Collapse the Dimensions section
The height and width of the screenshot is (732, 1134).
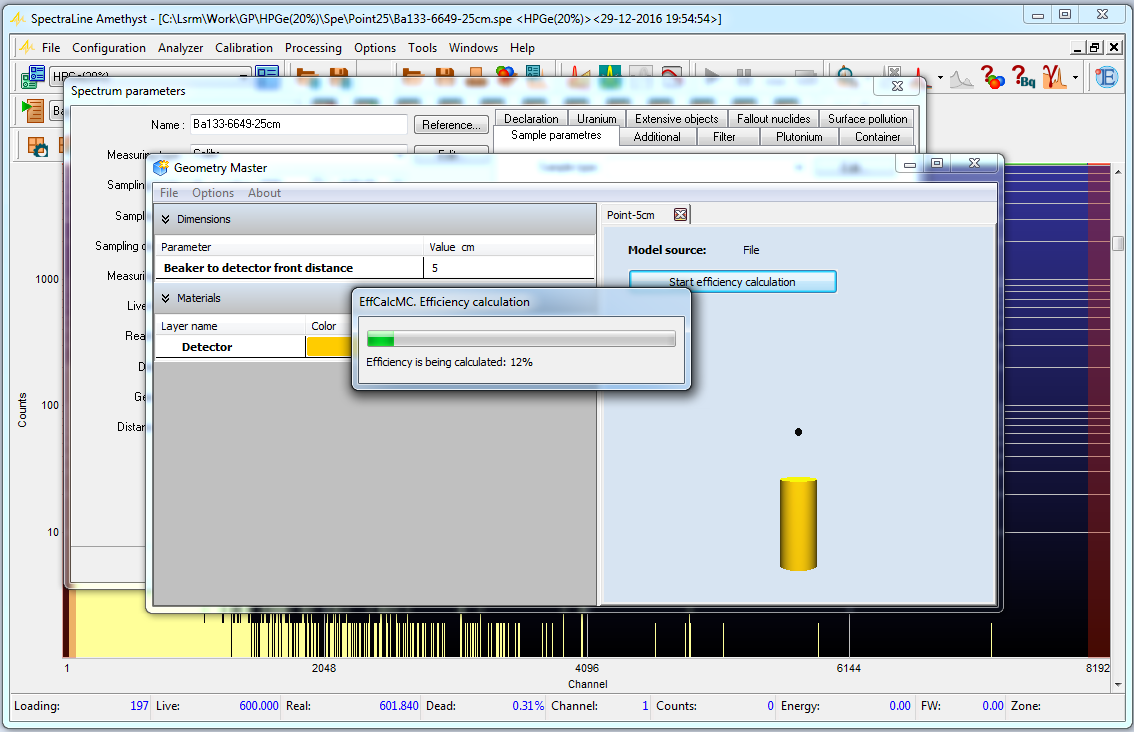pyautogui.click(x=166, y=219)
